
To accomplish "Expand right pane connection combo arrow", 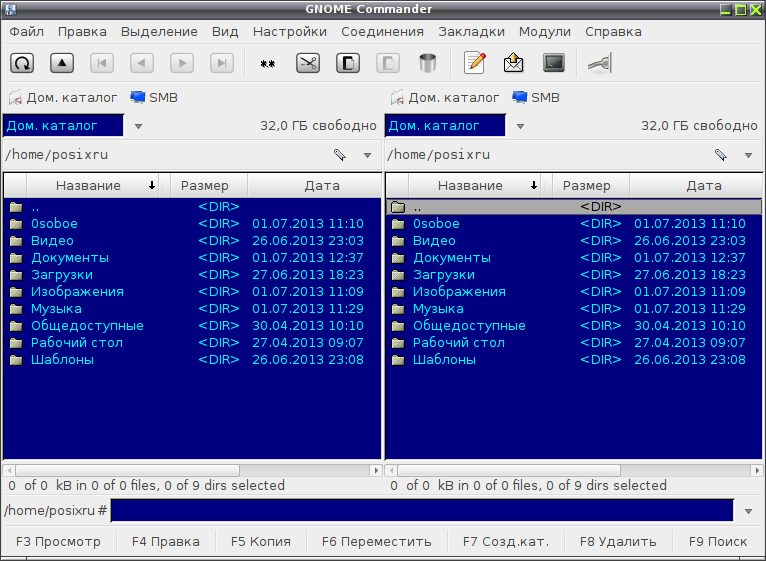I will click(x=520, y=126).
